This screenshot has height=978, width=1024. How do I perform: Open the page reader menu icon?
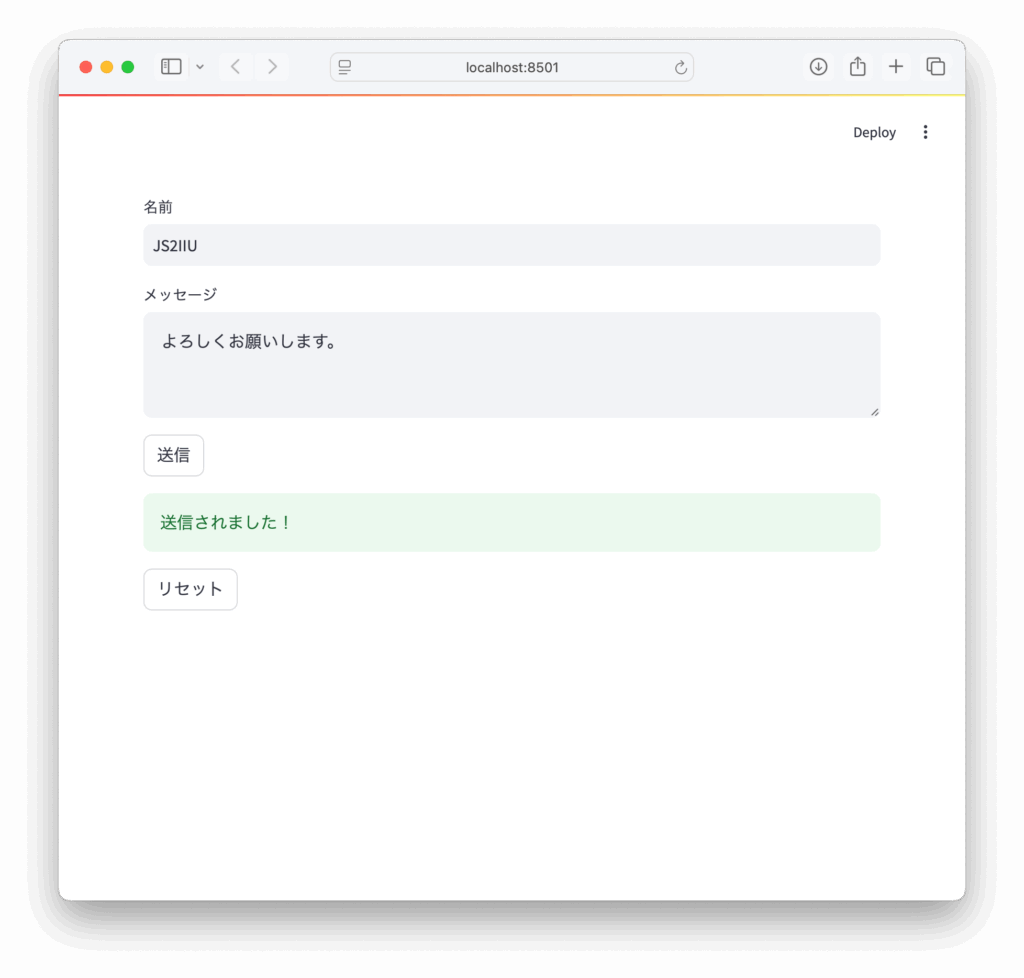345,67
